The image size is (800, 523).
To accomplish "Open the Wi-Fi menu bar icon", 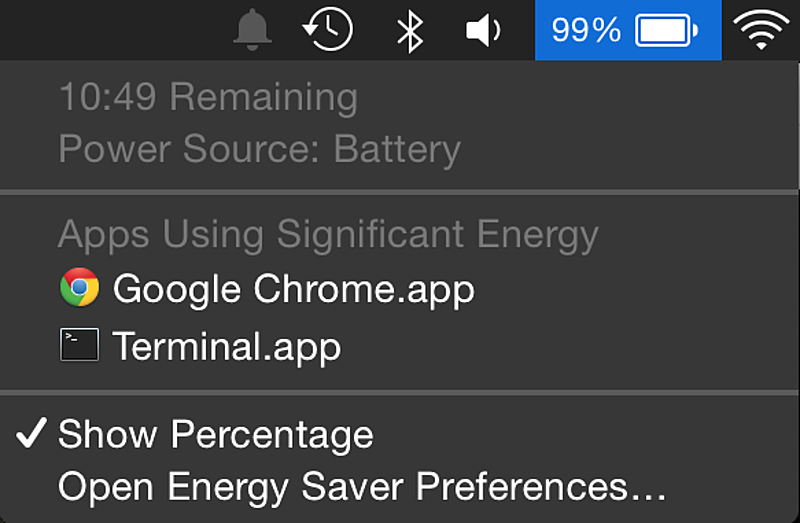I will click(x=761, y=29).
